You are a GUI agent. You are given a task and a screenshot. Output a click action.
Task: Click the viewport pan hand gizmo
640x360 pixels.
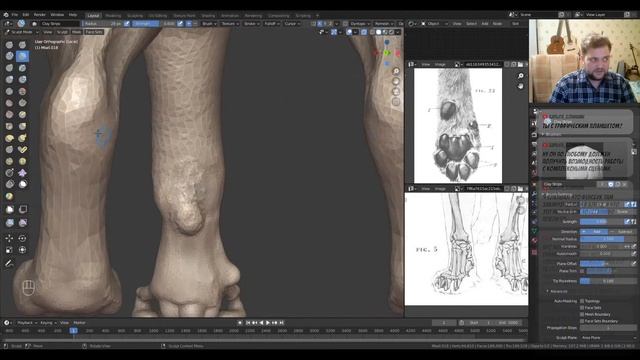(x=396, y=81)
